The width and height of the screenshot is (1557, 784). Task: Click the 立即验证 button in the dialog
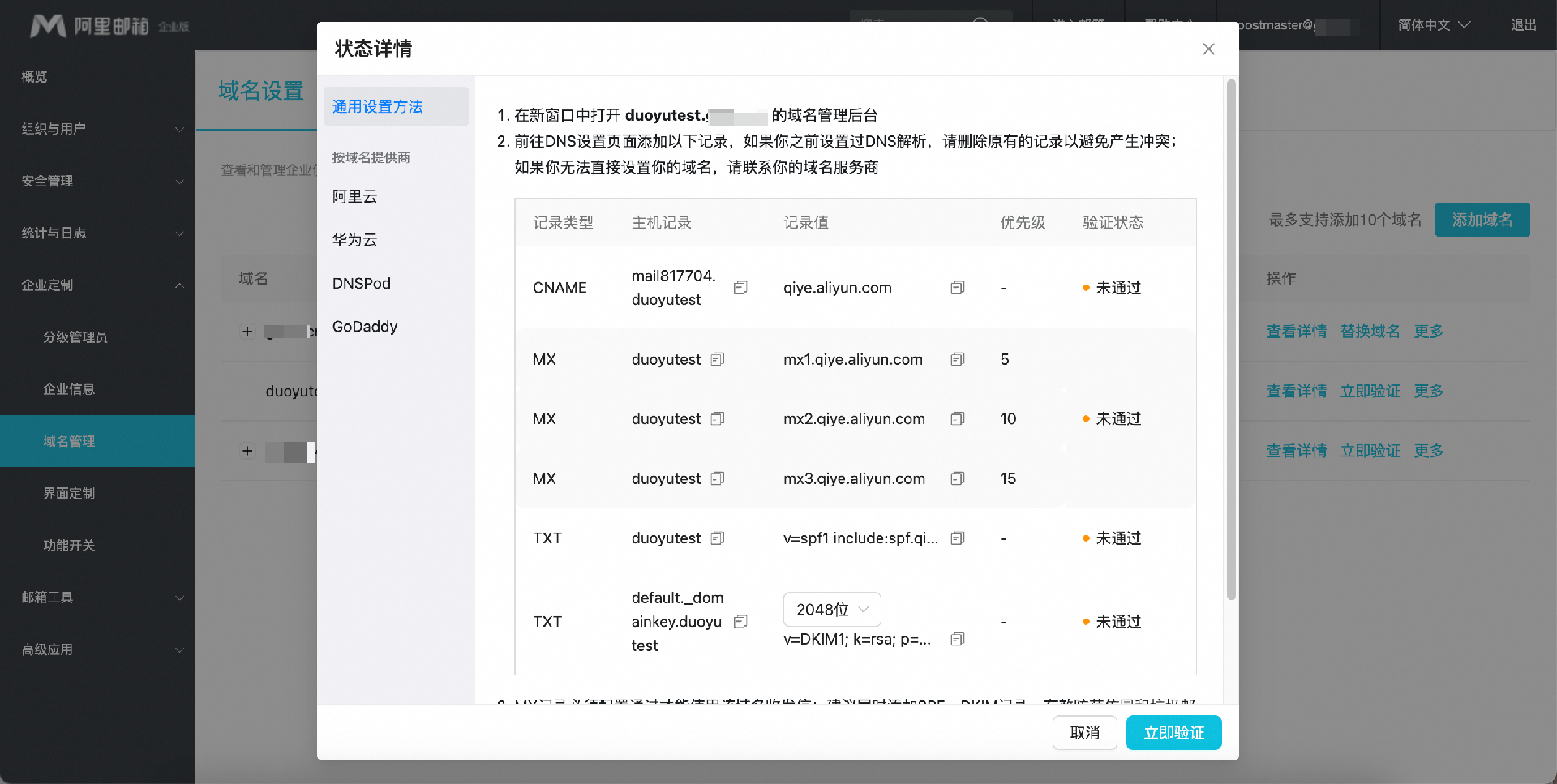pos(1173,733)
